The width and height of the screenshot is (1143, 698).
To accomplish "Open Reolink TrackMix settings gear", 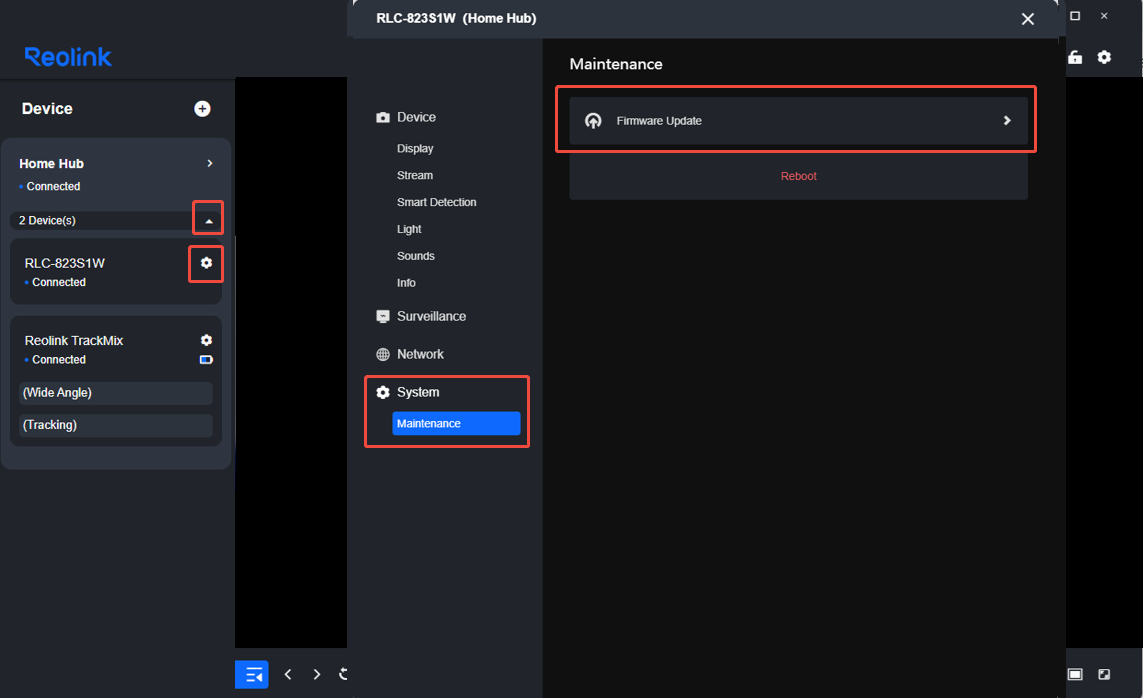I will pyautogui.click(x=206, y=340).
